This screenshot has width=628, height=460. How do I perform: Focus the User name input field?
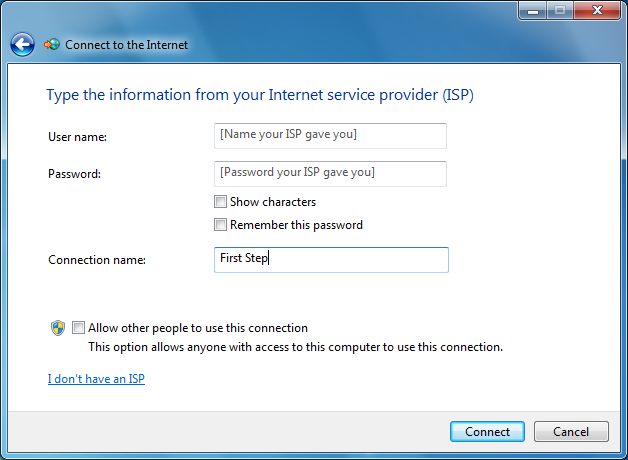click(x=330, y=135)
